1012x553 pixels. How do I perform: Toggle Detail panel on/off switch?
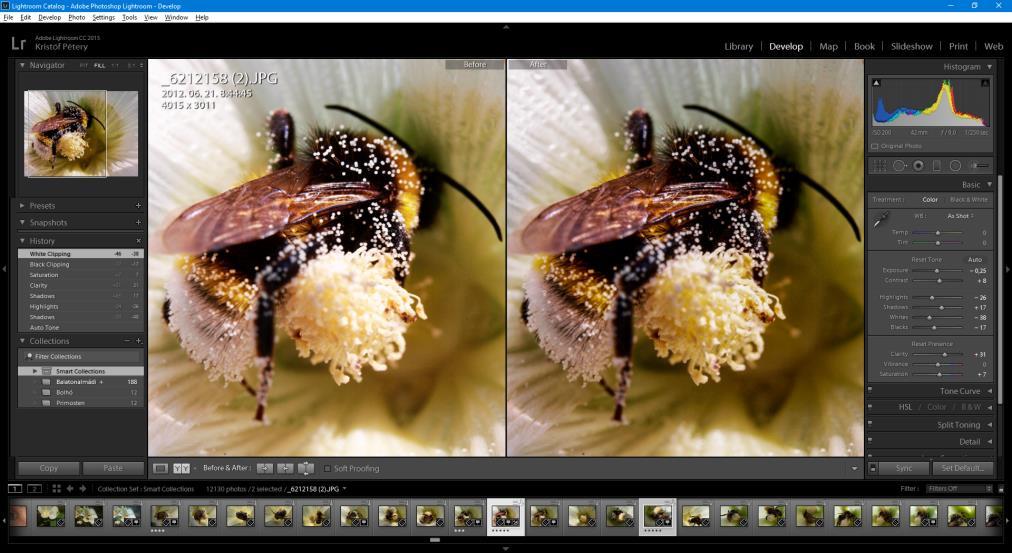870,441
